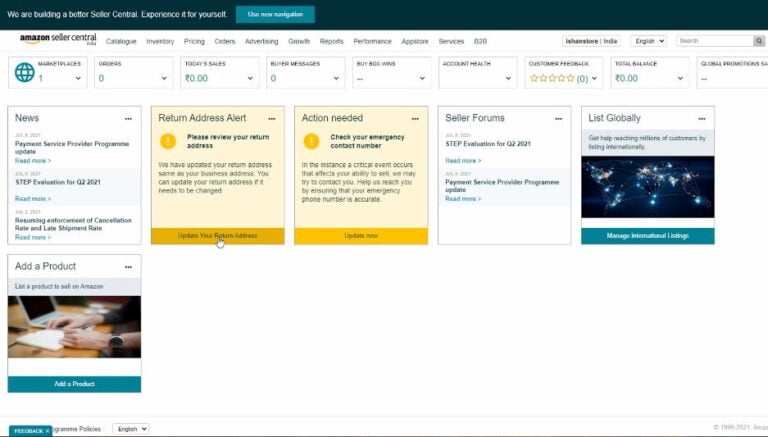This screenshot has width=768, height=437.
Task: Open Add a Product card options menu
Action: (x=128, y=267)
